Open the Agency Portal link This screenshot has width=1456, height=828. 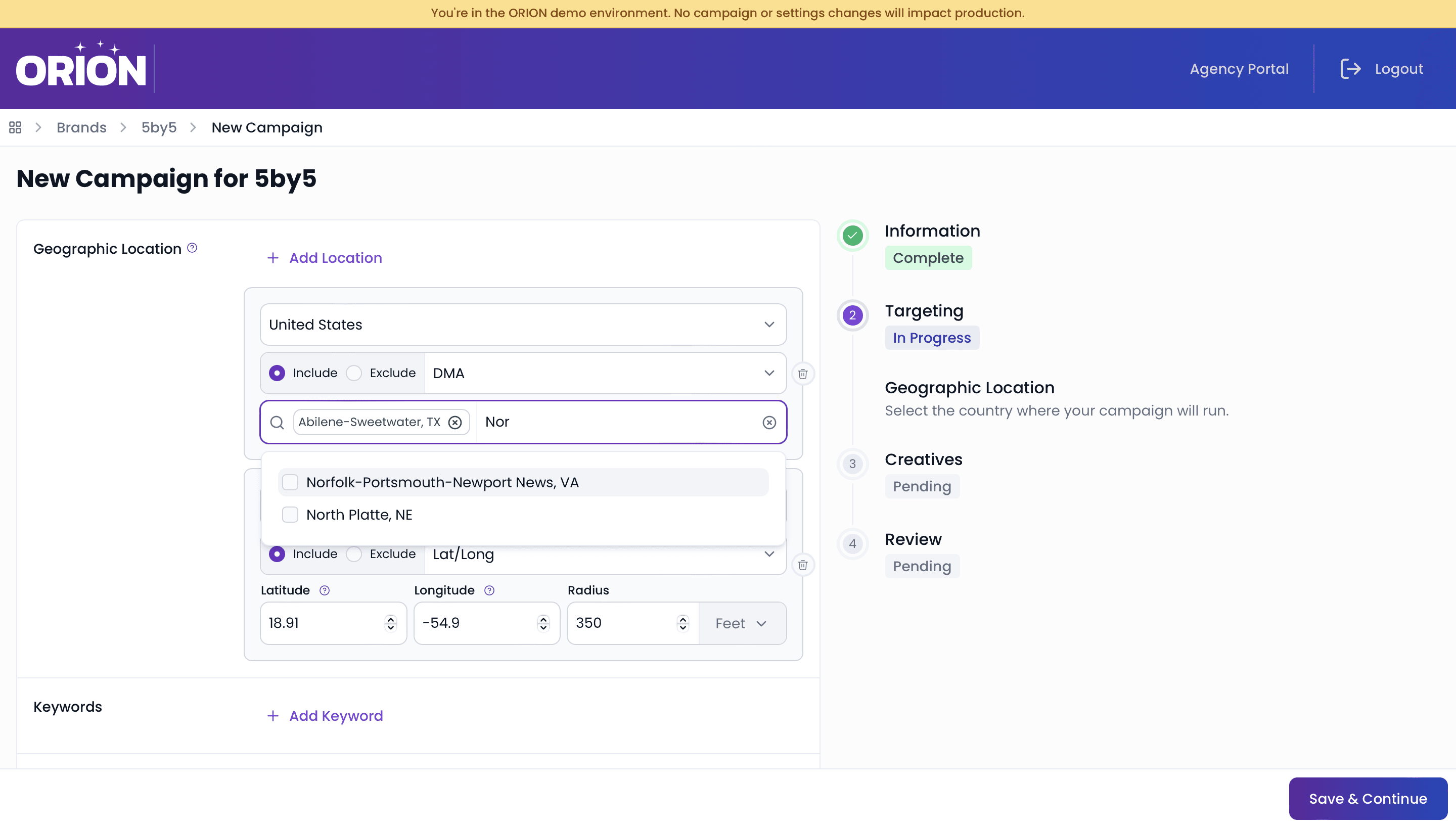[1239, 69]
